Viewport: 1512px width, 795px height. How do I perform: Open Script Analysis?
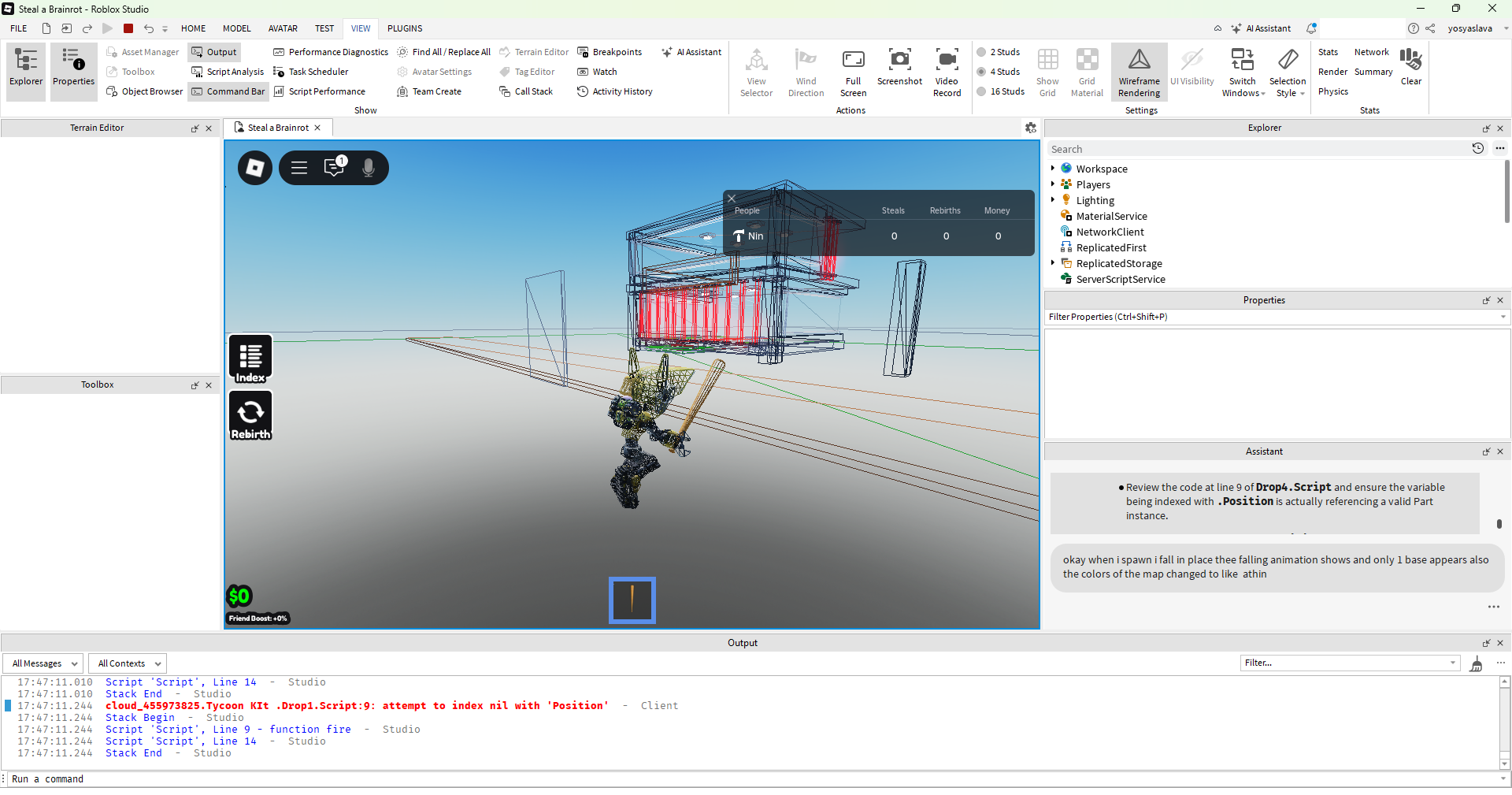pyautogui.click(x=228, y=72)
